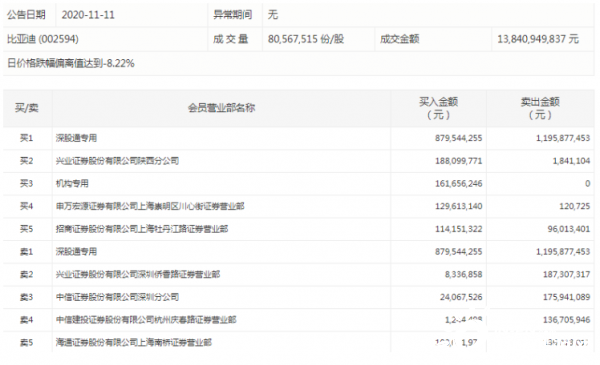Click the 兴业证券 深圳侨香路 branch name
Screen dimensions: 600x365
pos(138,275)
